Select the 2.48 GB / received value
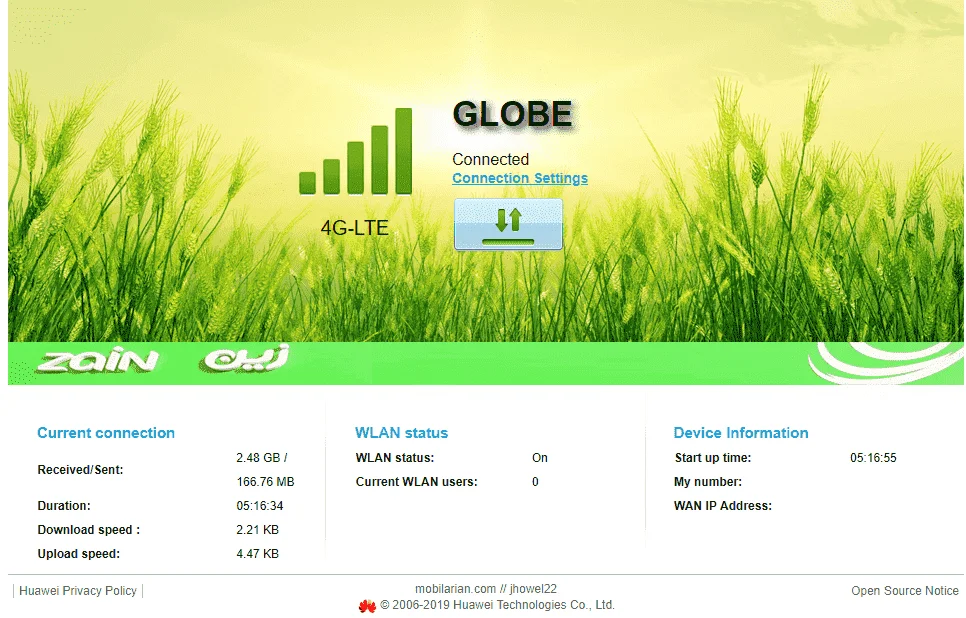Screen dimensions: 966x618 point(262,458)
